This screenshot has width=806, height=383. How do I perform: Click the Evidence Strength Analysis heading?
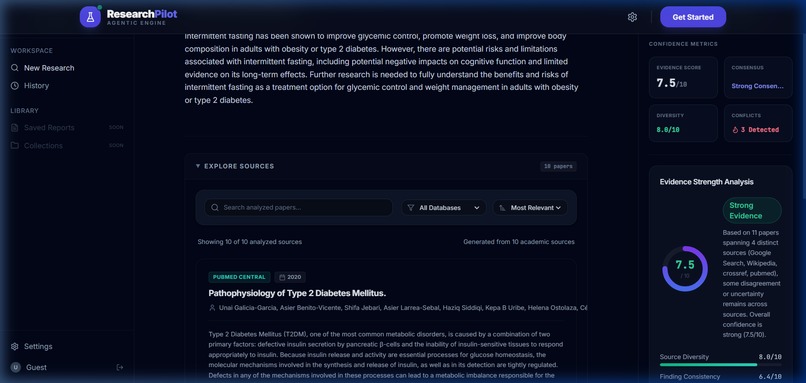(706, 182)
